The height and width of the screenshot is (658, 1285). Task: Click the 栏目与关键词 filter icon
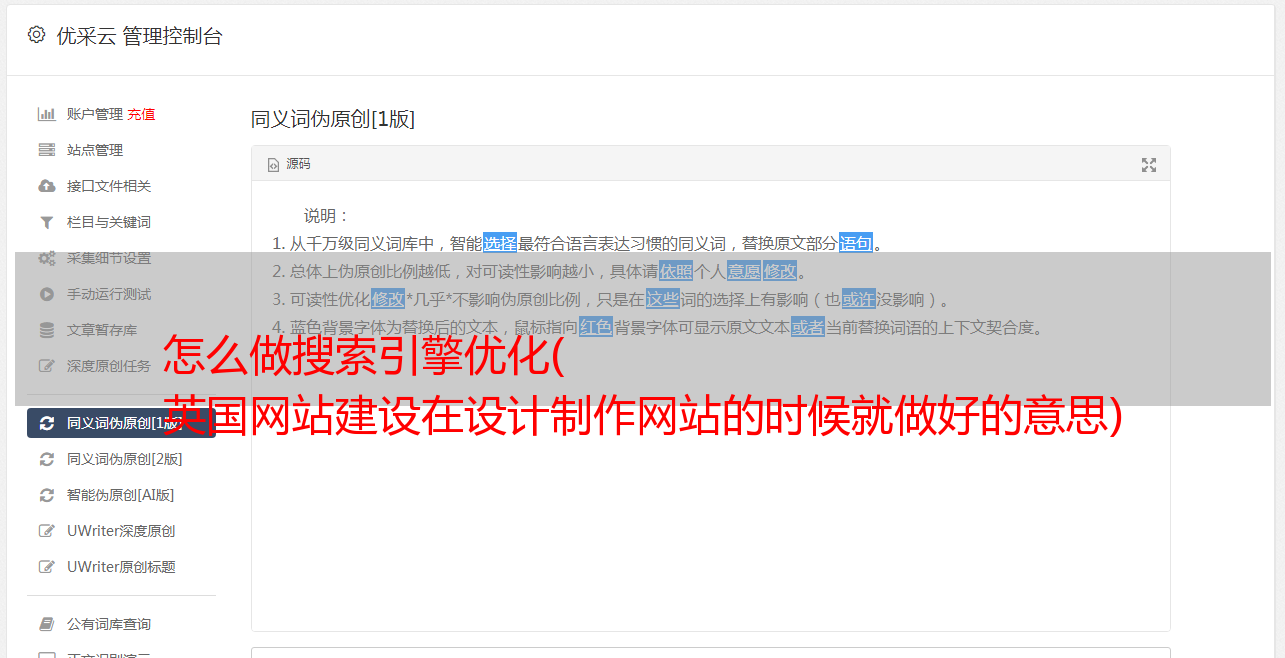[46, 222]
